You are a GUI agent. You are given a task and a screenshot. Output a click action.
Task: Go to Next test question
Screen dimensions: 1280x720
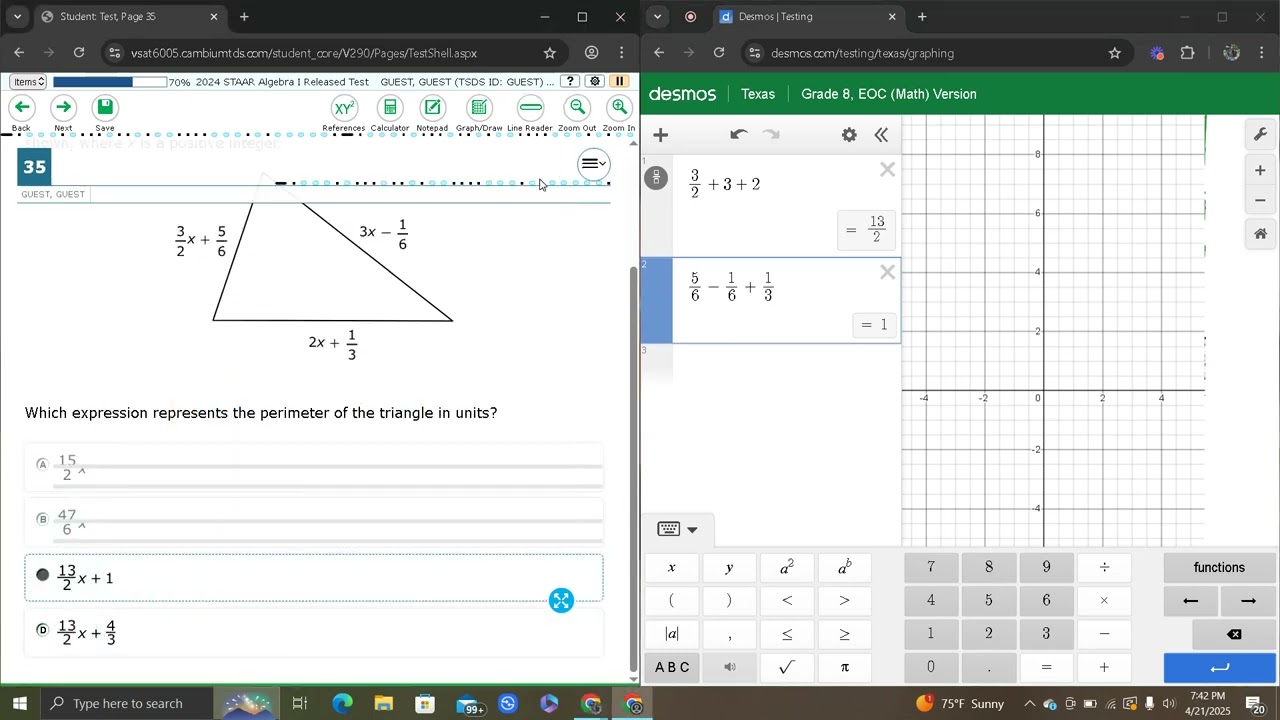point(63,108)
